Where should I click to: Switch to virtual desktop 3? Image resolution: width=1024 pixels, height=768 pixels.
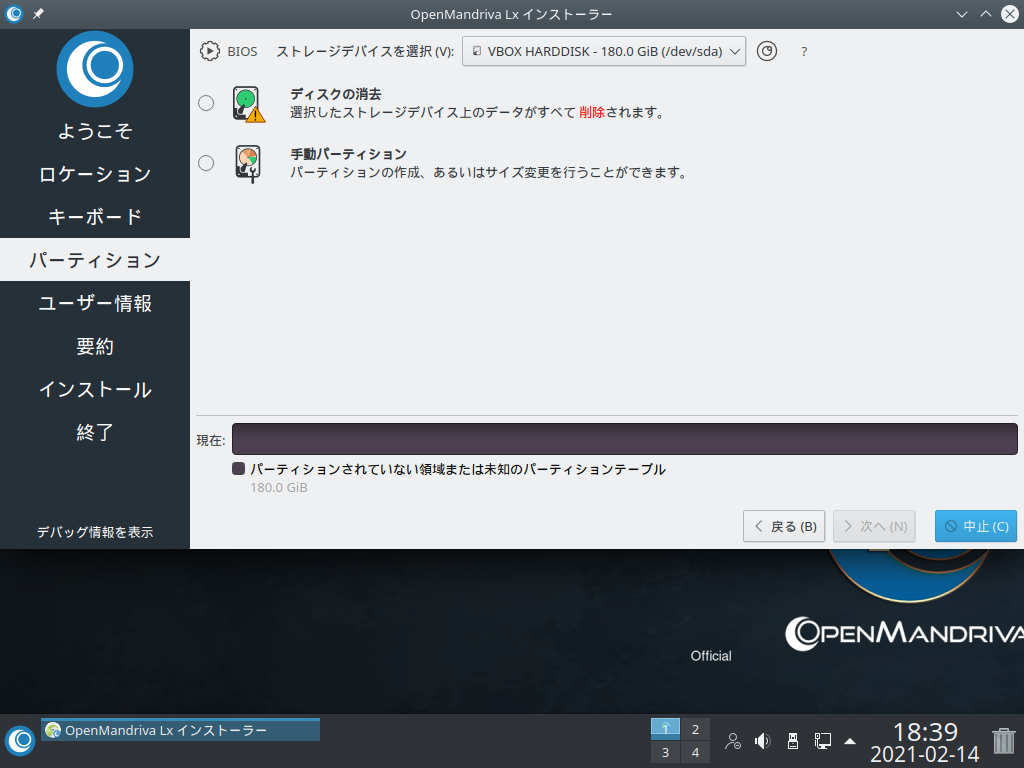(665, 752)
